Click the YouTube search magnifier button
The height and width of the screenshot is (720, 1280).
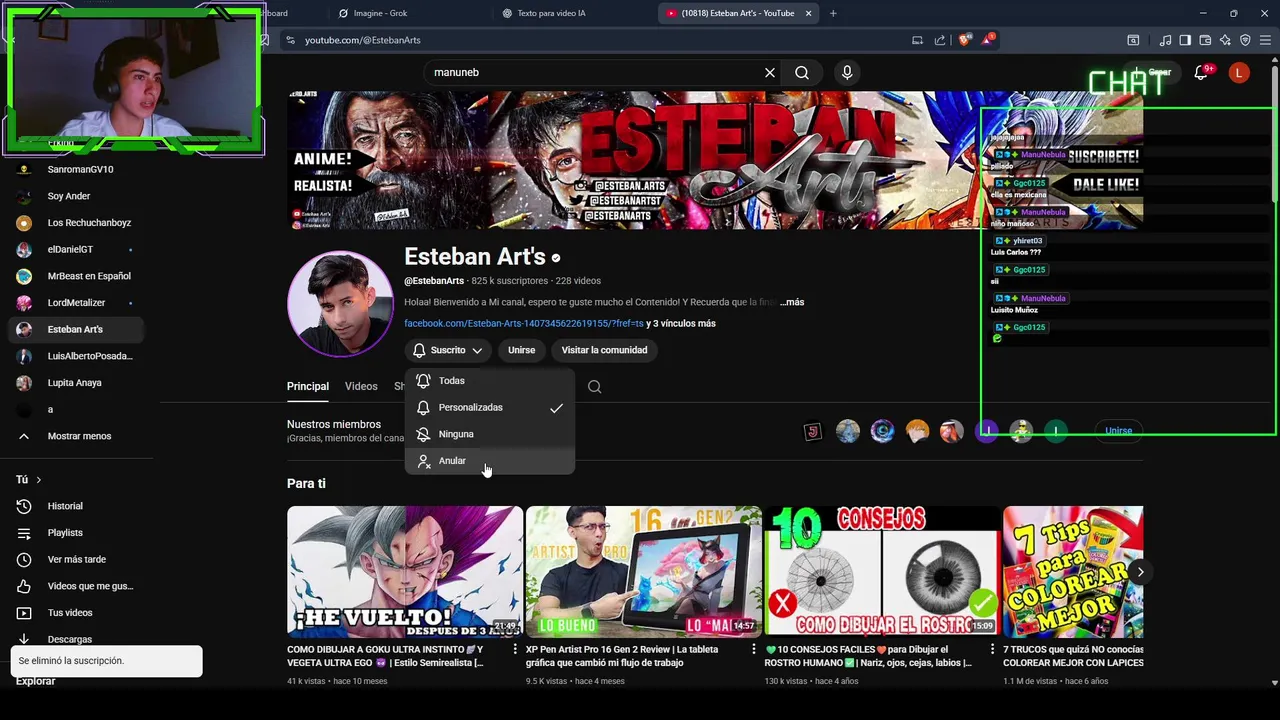point(802,72)
